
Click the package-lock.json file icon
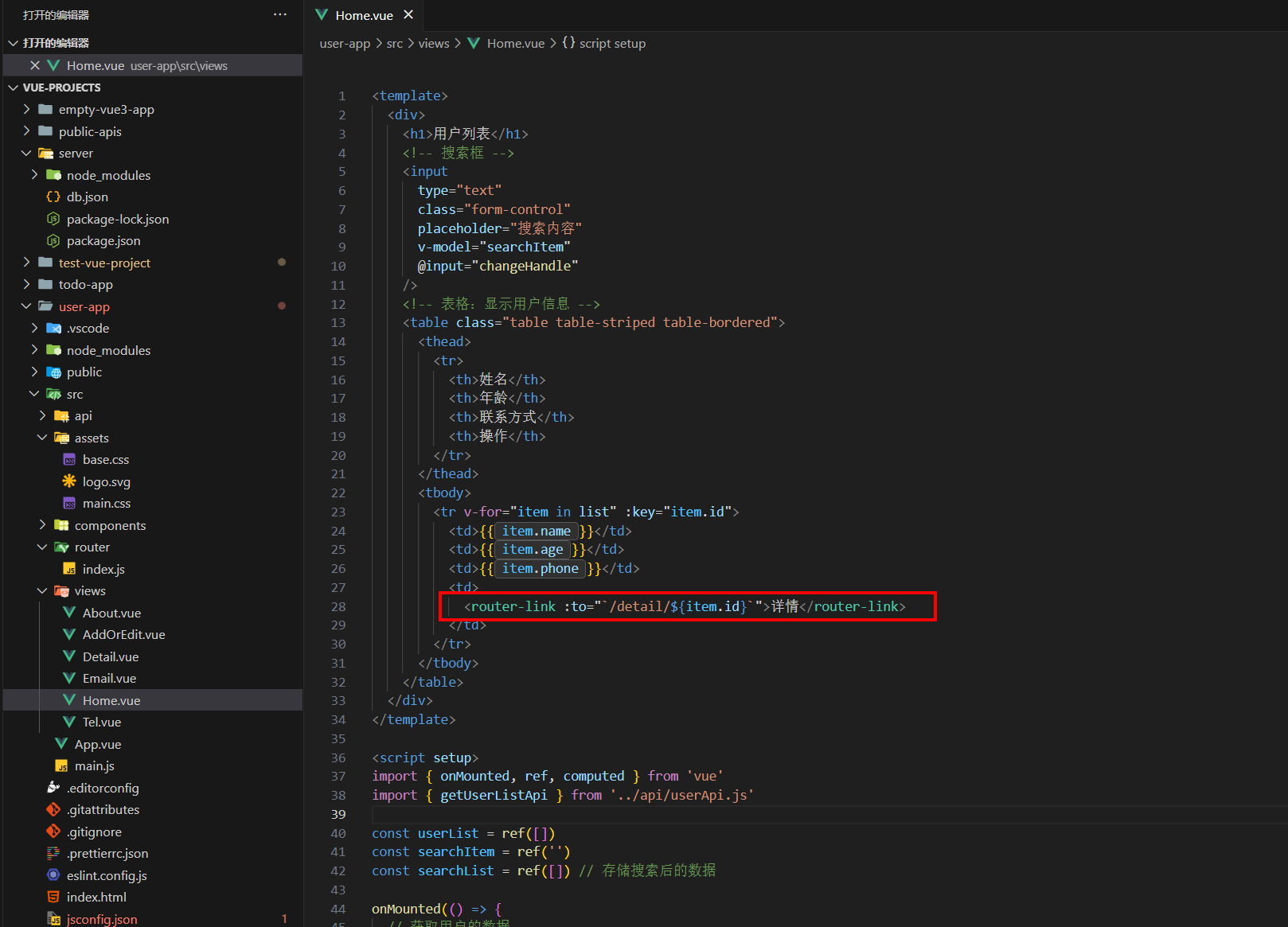point(53,219)
